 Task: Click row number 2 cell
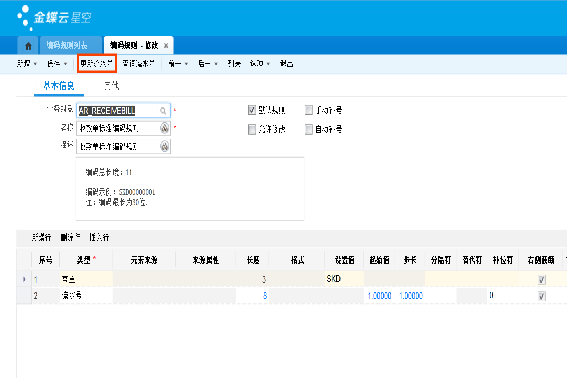46,296
